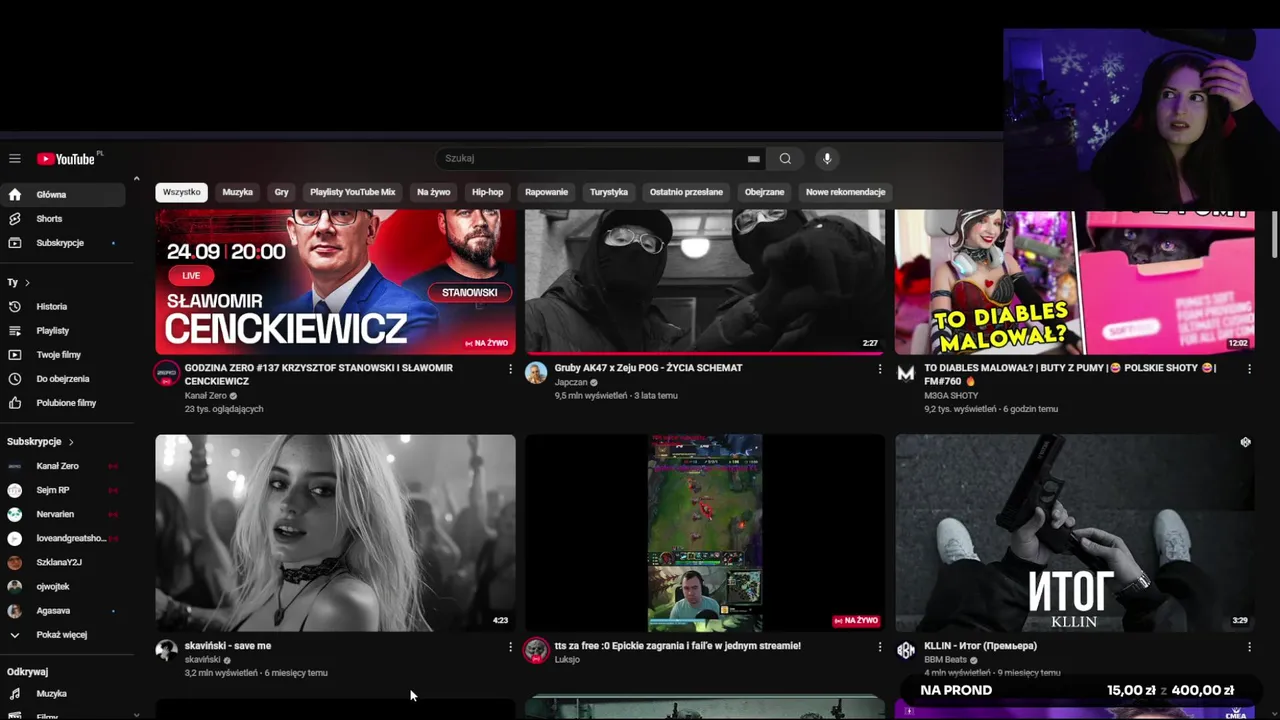Select the Rapowanie filter chip
Image resolution: width=1280 pixels, height=720 pixels.
[547, 192]
